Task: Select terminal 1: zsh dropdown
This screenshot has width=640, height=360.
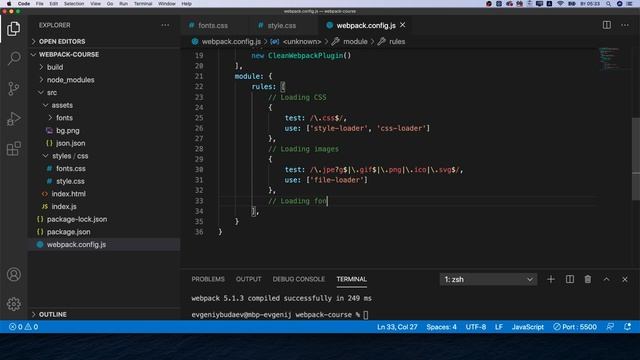Action: click(488, 280)
